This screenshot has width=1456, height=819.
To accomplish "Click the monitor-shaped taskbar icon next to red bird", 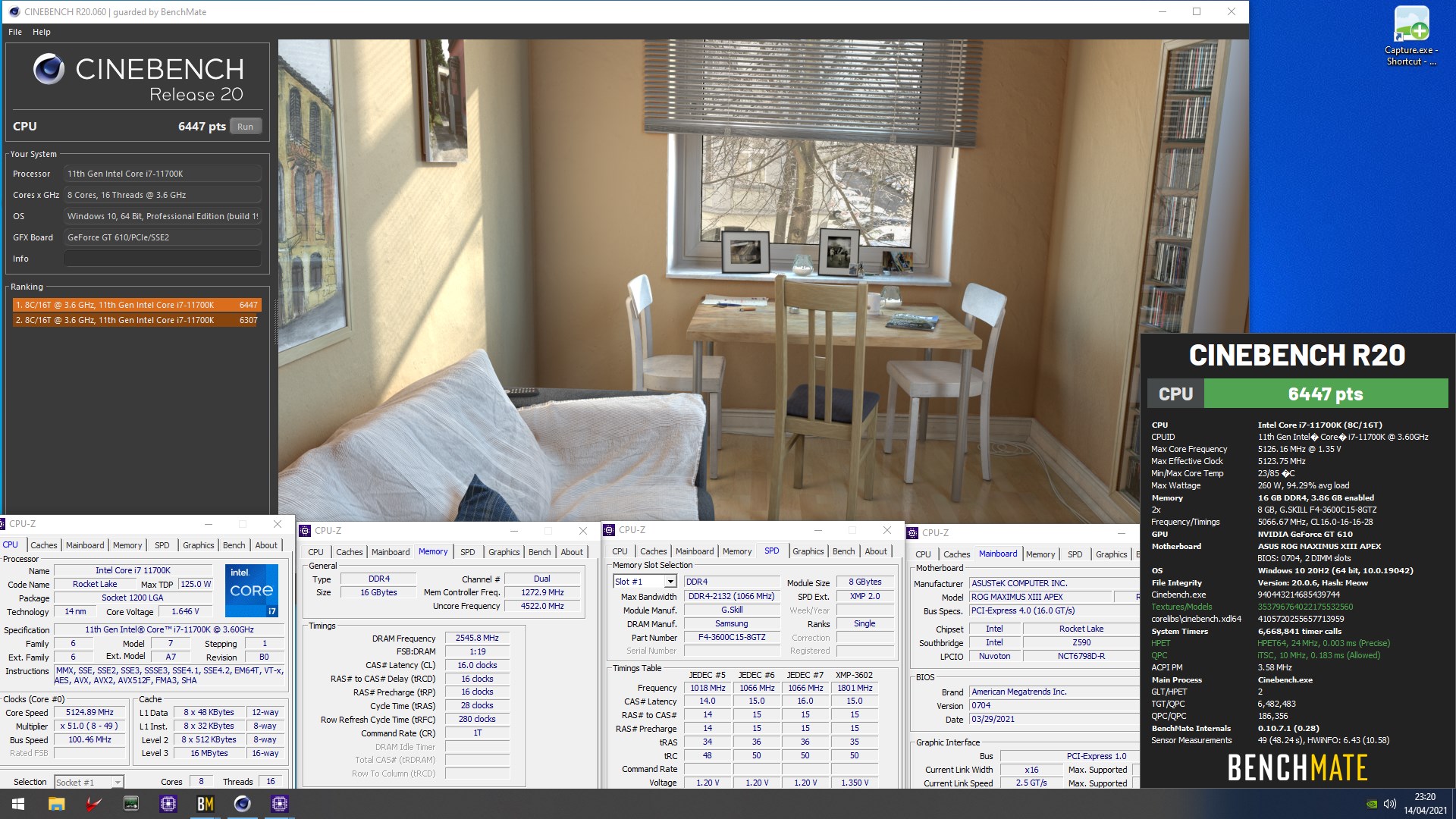I will (x=130, y=804).
